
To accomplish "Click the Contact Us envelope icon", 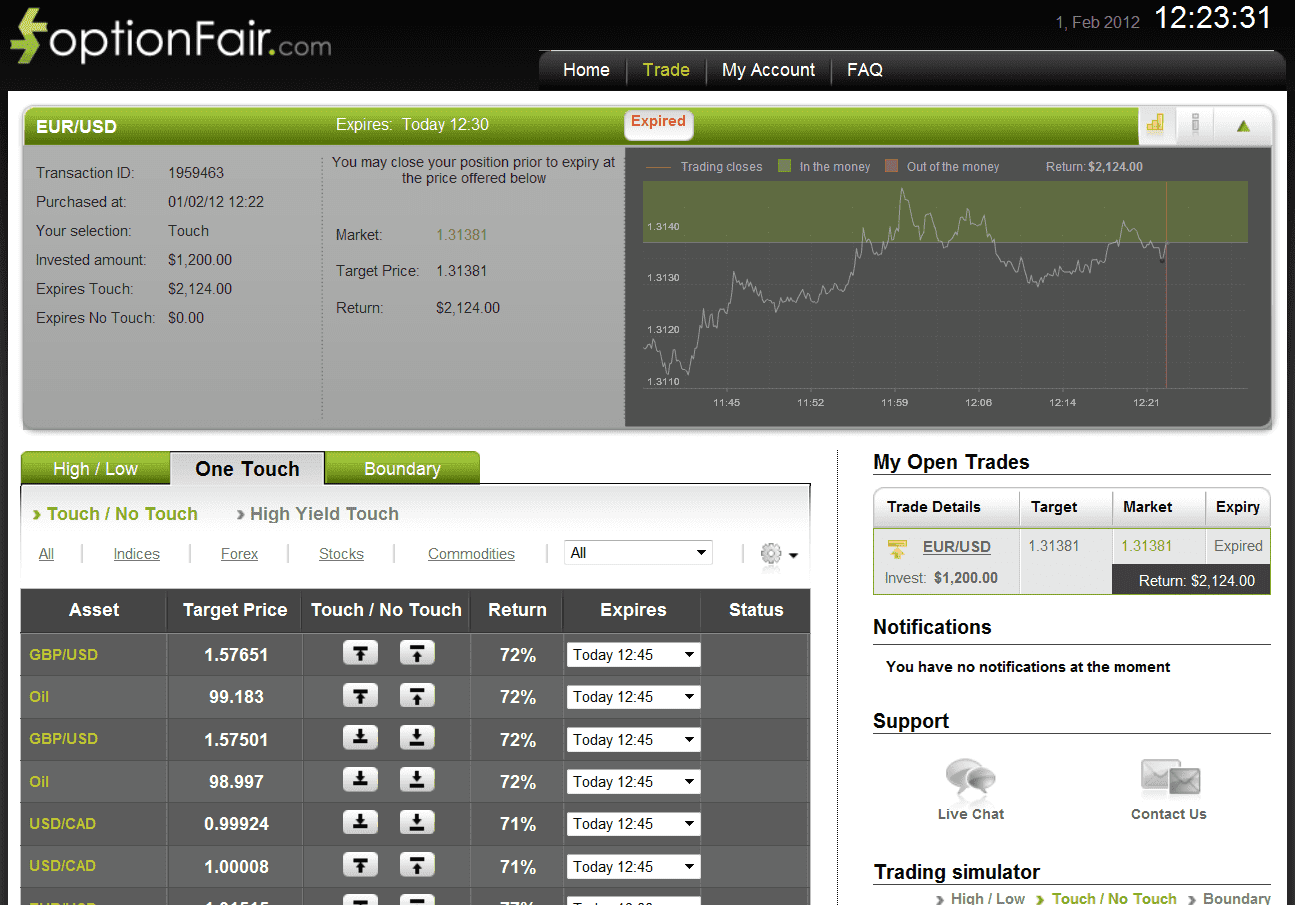I will tap(1168, 775).
